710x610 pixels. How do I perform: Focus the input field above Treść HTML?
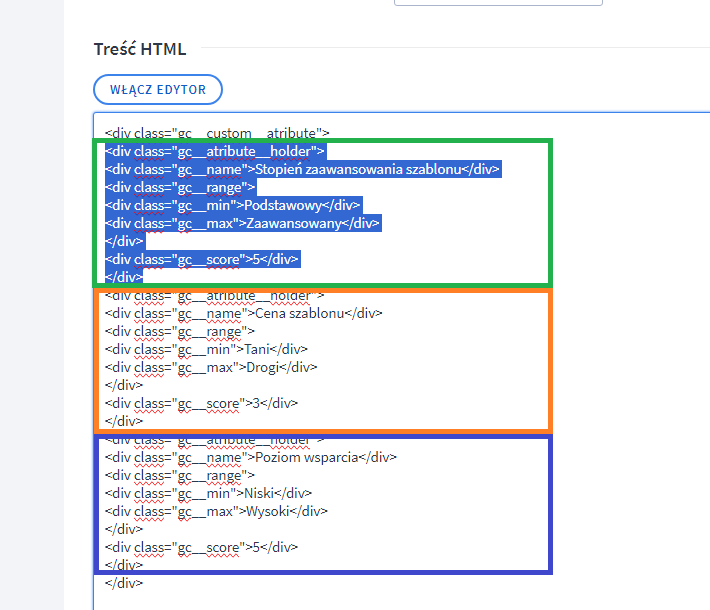[x=498, y=2]
